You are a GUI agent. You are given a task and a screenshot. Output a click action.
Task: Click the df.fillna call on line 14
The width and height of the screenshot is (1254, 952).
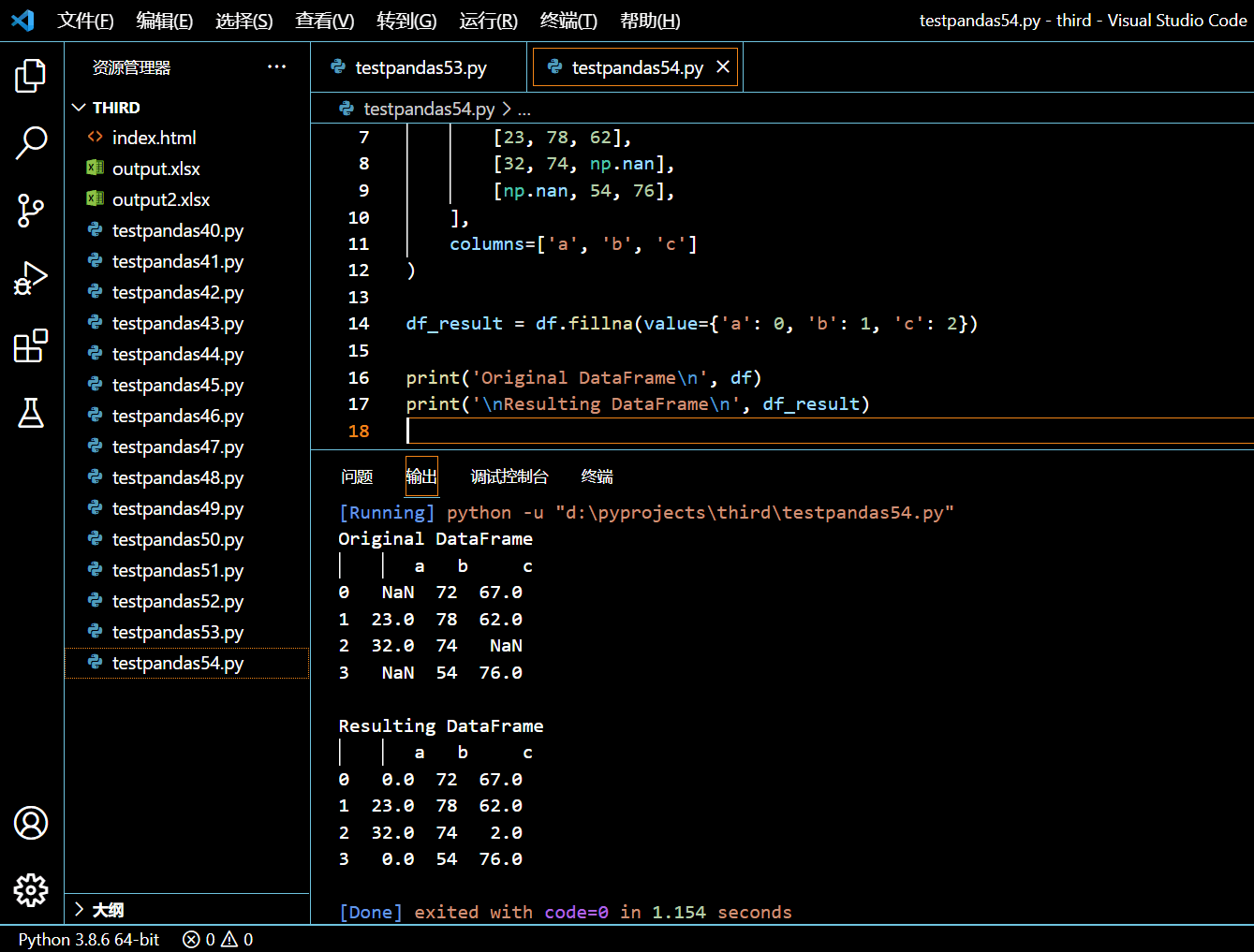pos(584,324)
